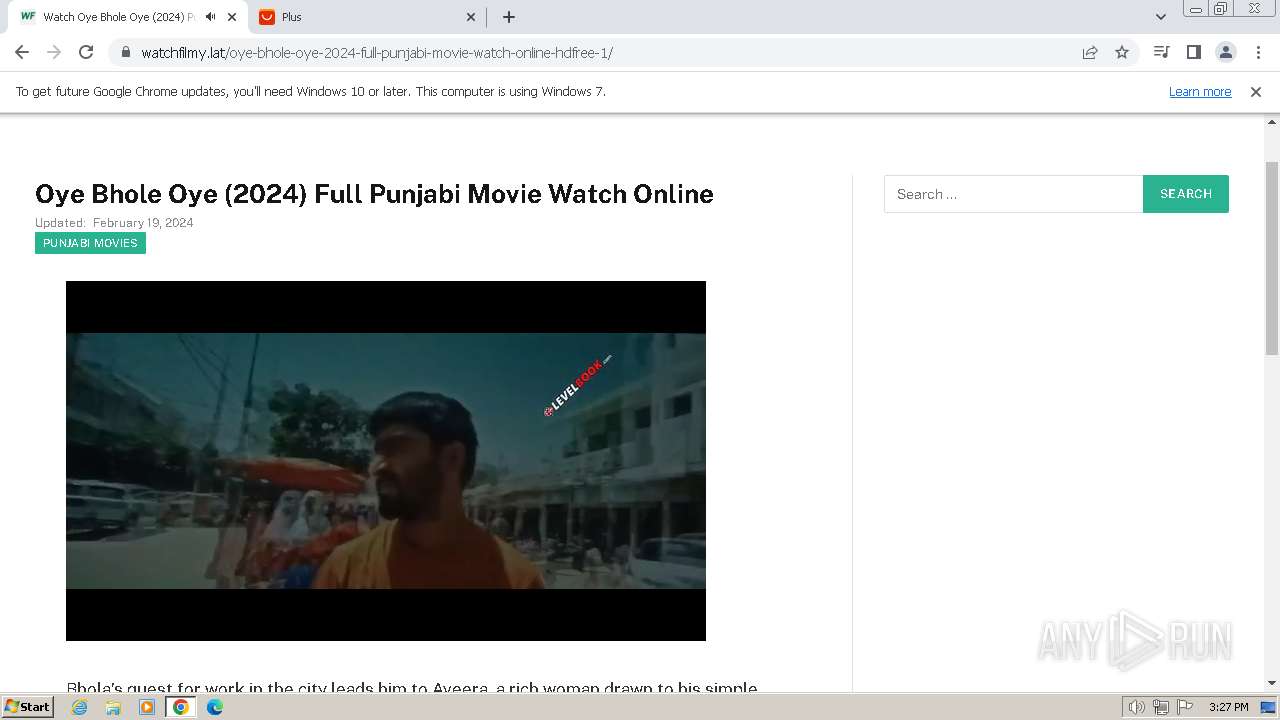
Task: Mute the Watch Oye Bhole Oye tab audio
Action: click(210, 17)
